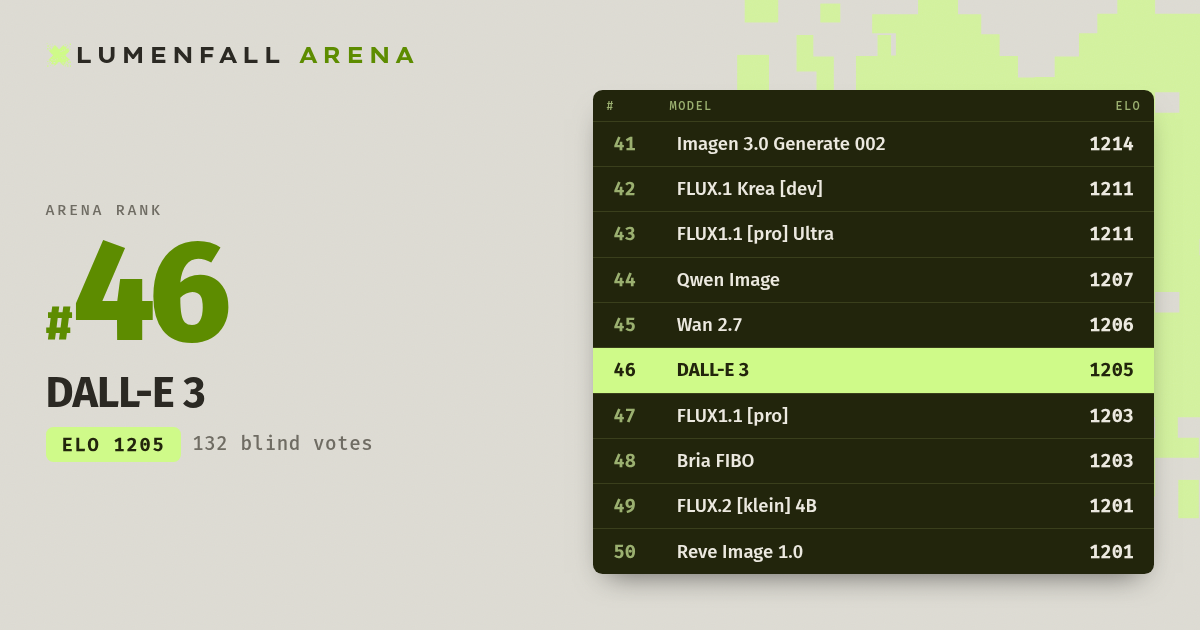Select the FLUX1.1 [pro] Ultra row
This screenshot has width=1200, height=630.
(x=873, y=234)
